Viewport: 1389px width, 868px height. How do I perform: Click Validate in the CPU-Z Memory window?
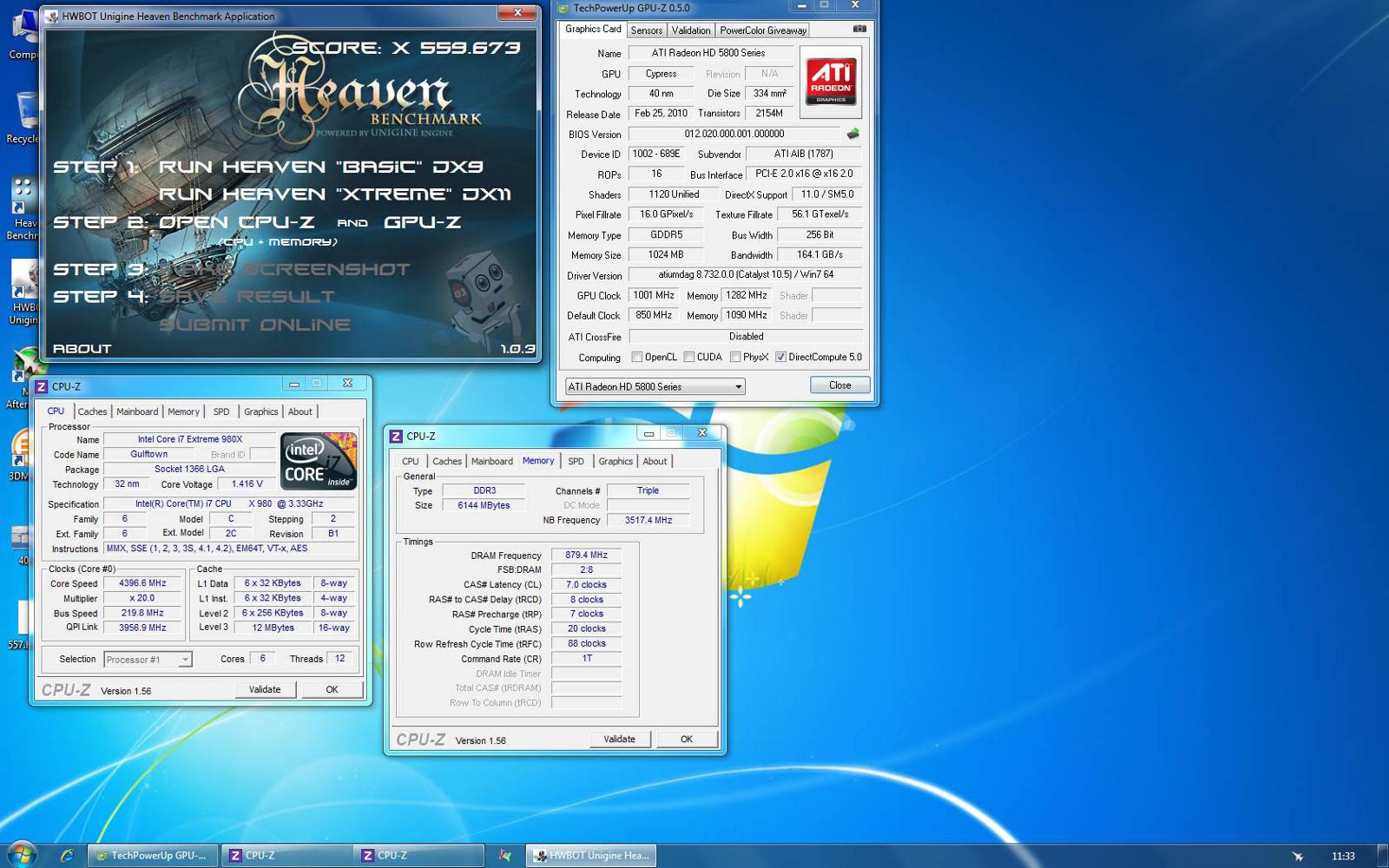(x=619, y=739)
